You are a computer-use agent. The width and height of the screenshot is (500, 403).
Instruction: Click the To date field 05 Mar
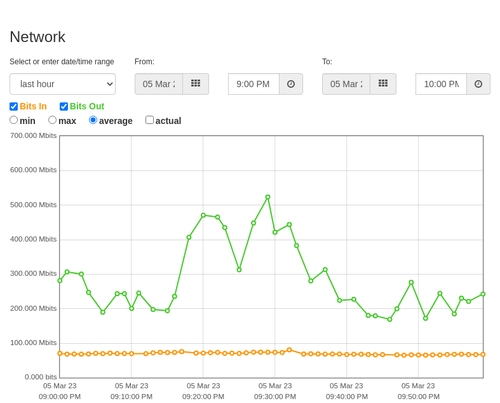click(346, 84)
